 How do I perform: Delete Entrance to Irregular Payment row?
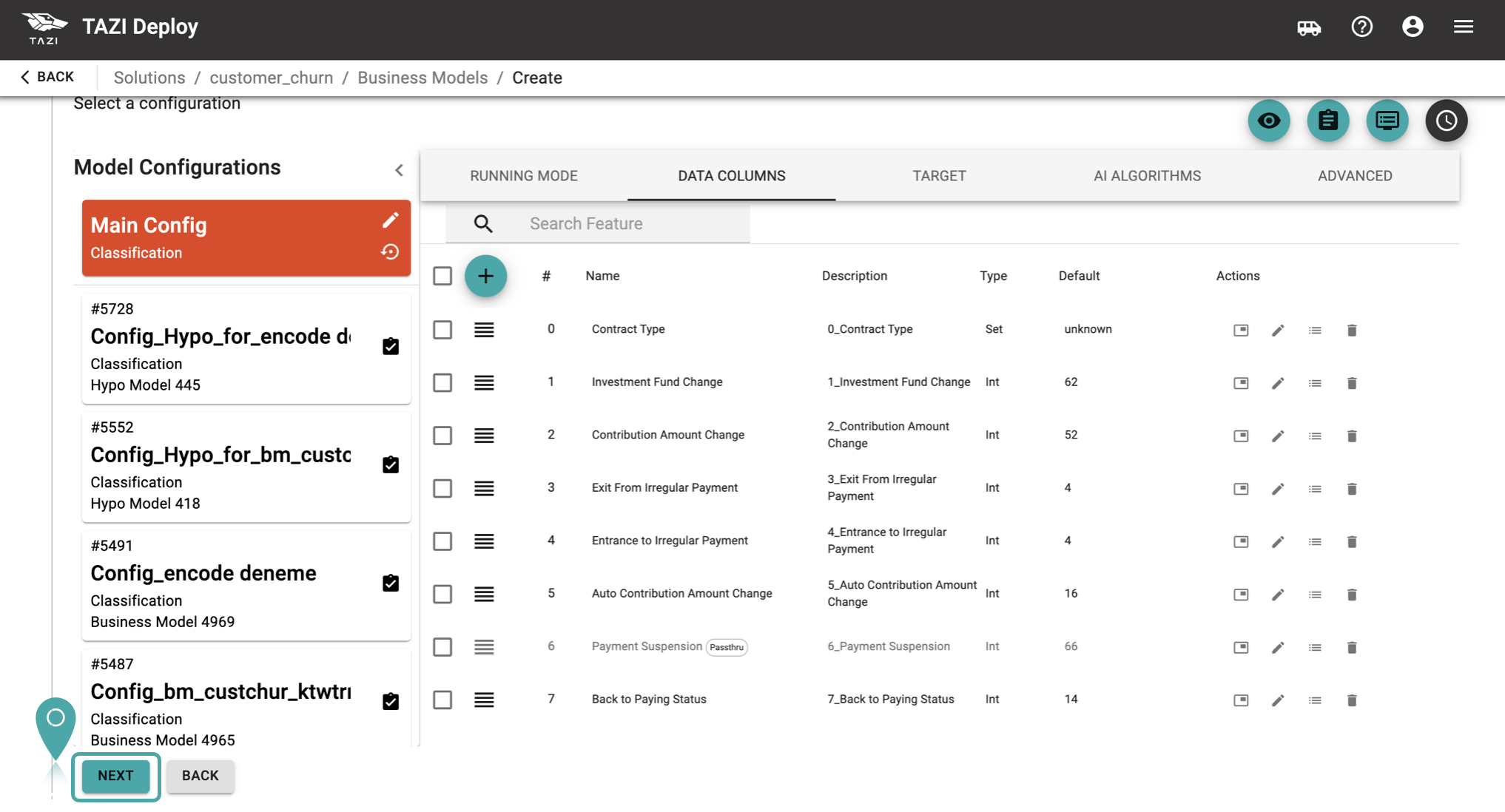pos(1352,542)
